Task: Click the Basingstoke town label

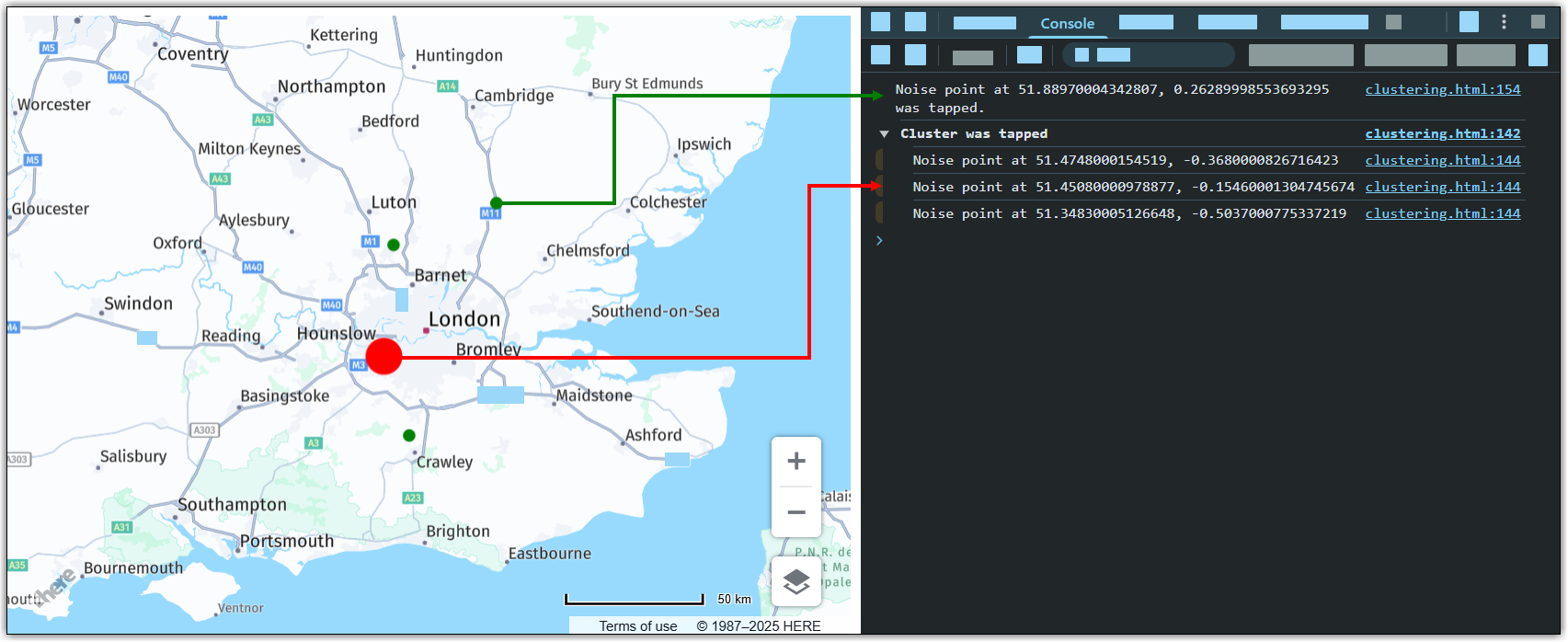Action: [x=285, y=396]
